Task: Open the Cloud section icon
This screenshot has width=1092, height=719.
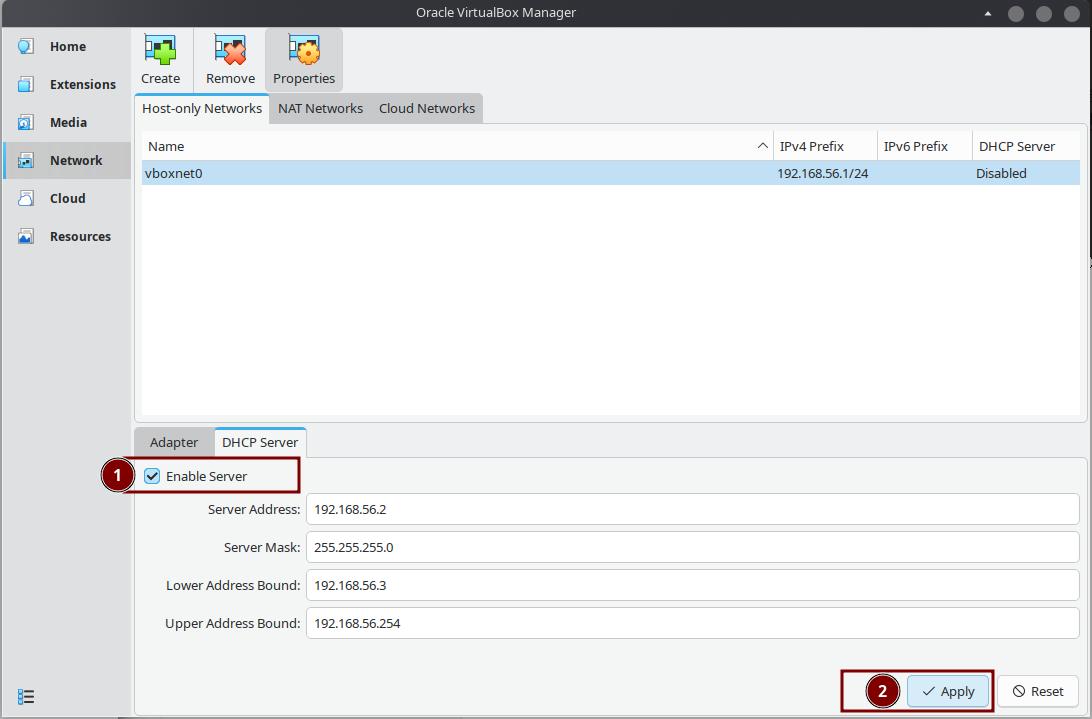Action: [26, 199]
